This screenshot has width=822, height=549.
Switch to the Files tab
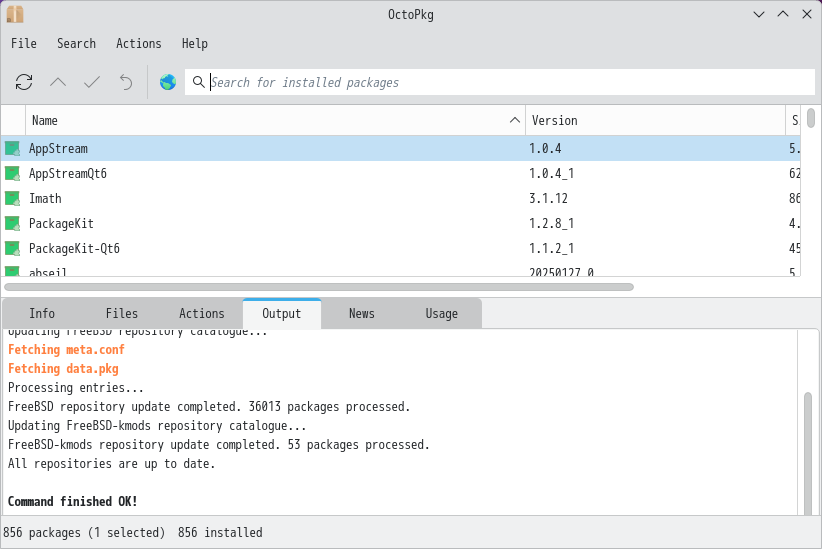(122, 313)
